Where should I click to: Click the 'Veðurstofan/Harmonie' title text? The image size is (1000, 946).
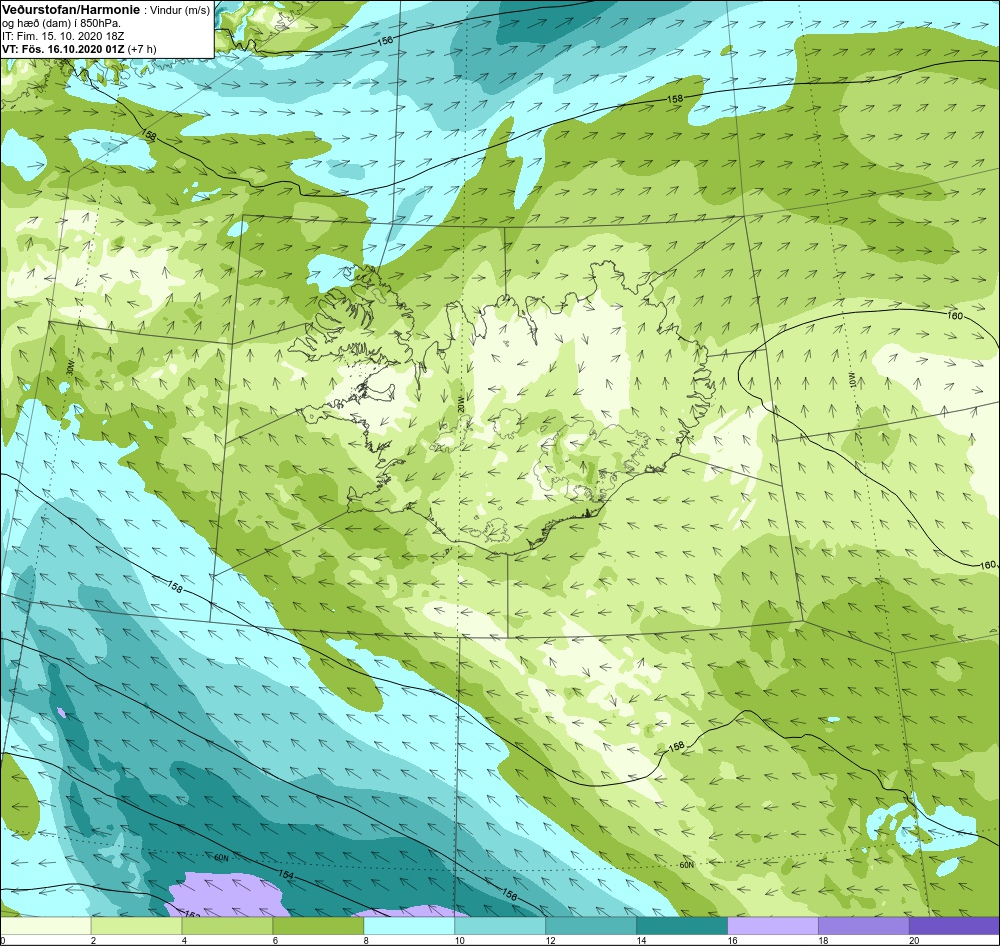click(x=70, y=10)
